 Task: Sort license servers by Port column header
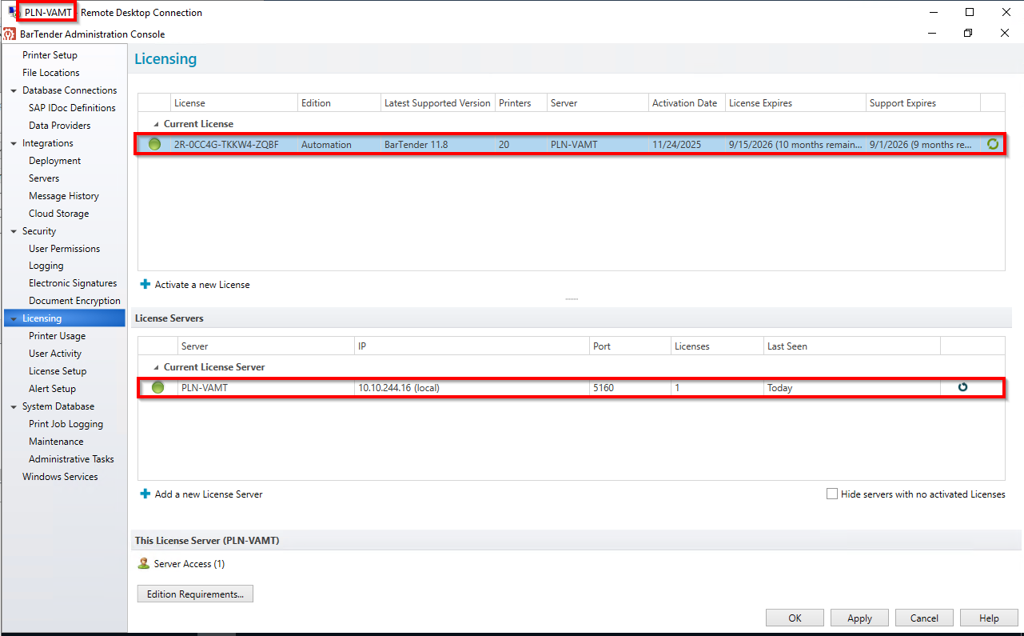[630, 346]
